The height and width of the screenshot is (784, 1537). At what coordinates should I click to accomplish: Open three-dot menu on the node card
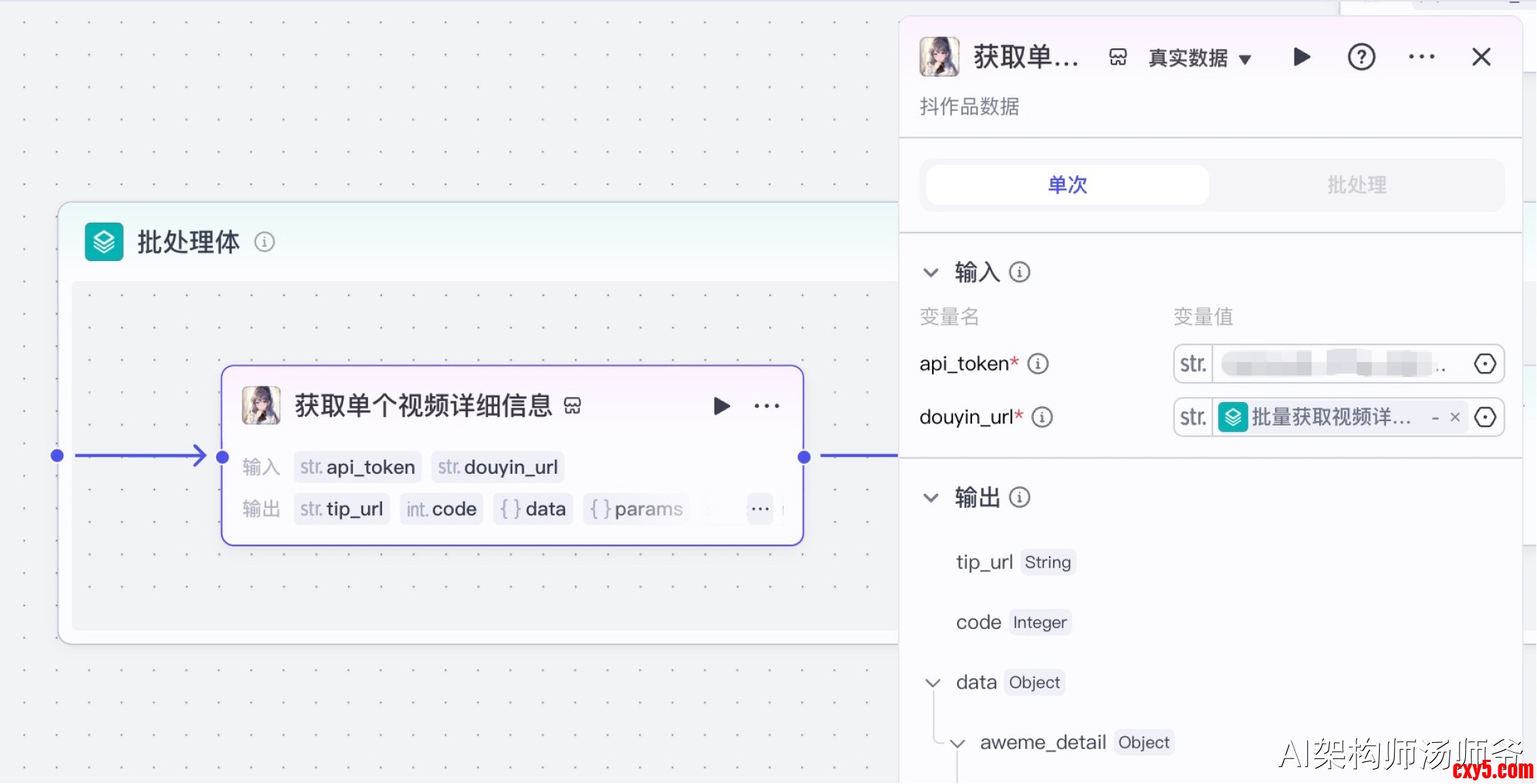tap(766, 406)
